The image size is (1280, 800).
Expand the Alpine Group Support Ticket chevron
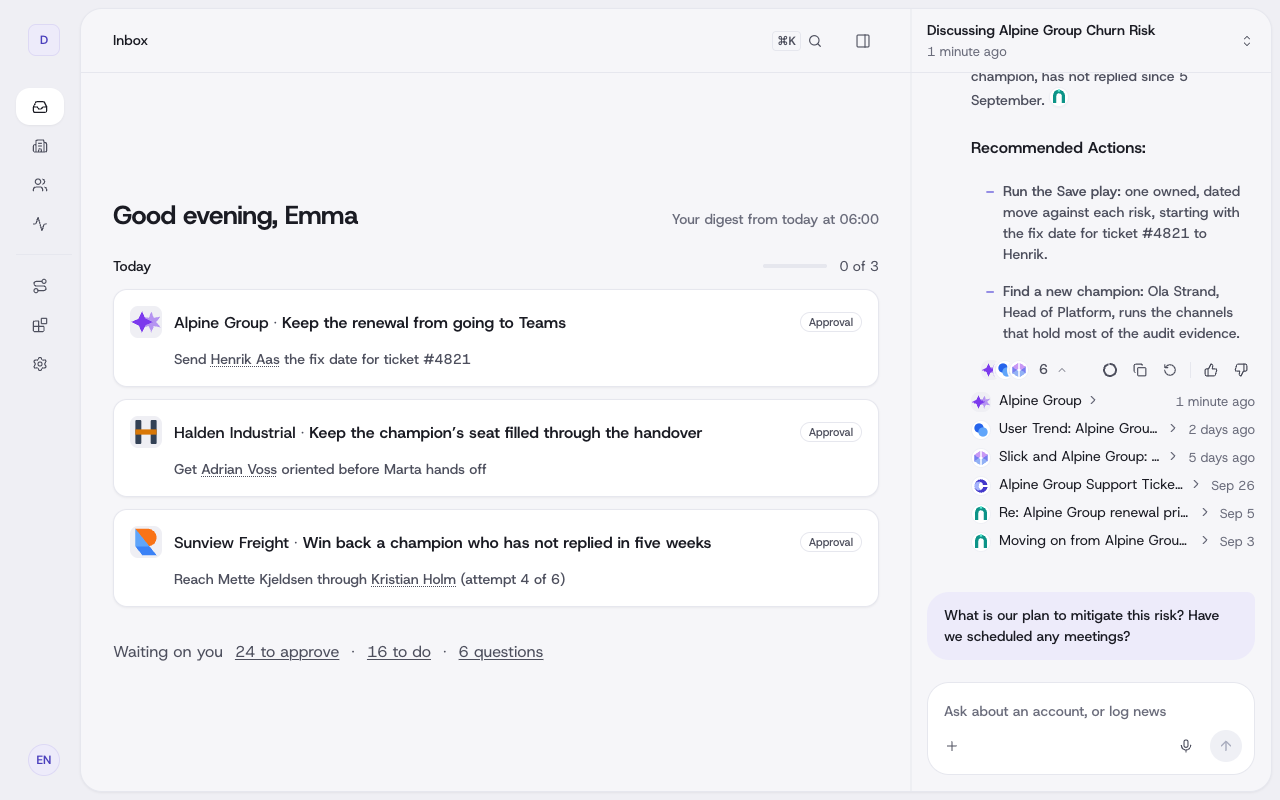tap(1195, 484)
